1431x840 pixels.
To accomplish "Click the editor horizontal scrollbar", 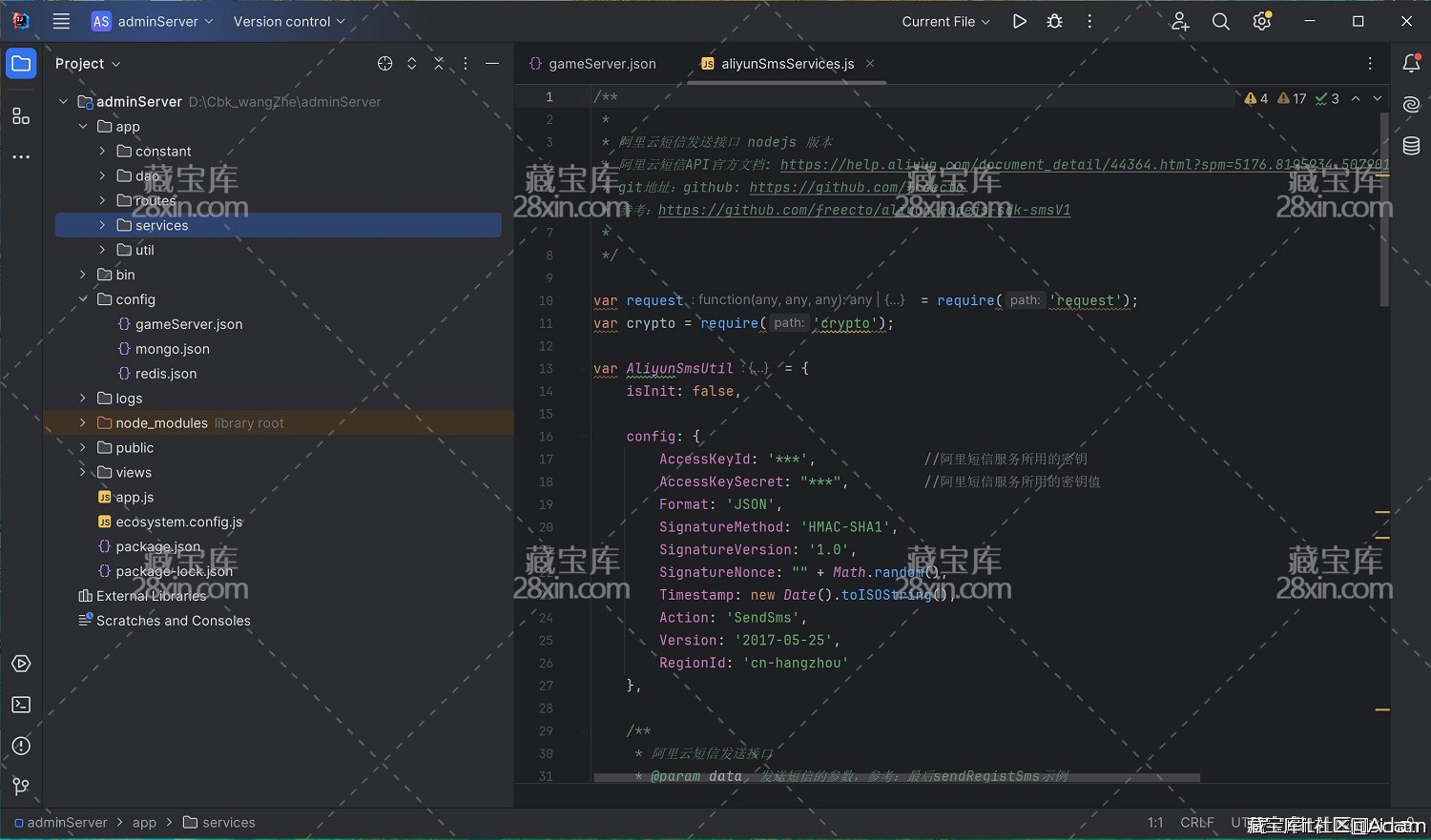I will point(896,778).
